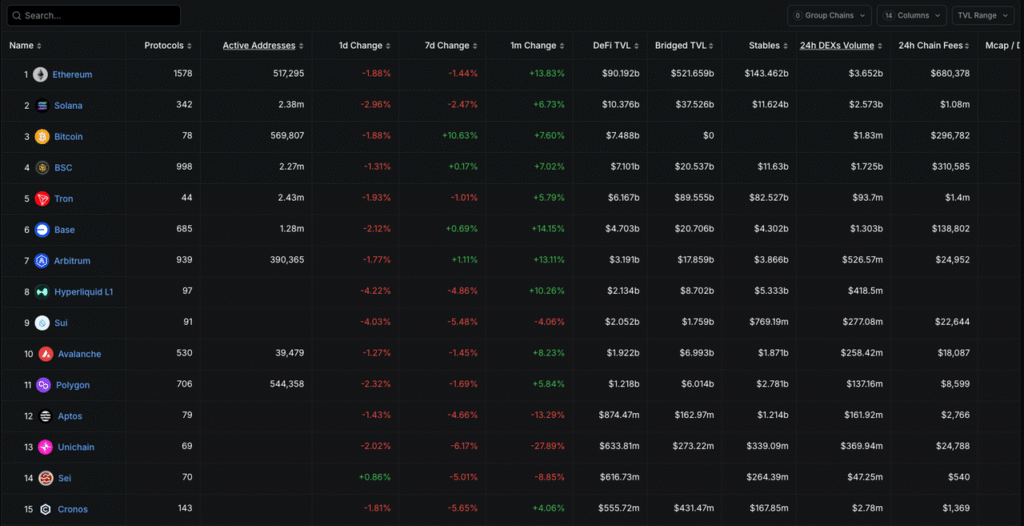Image resolution: width=1024 pixels, height=526 pixels.
Task: Open the Sui chain link
Action: click(61, 323)
